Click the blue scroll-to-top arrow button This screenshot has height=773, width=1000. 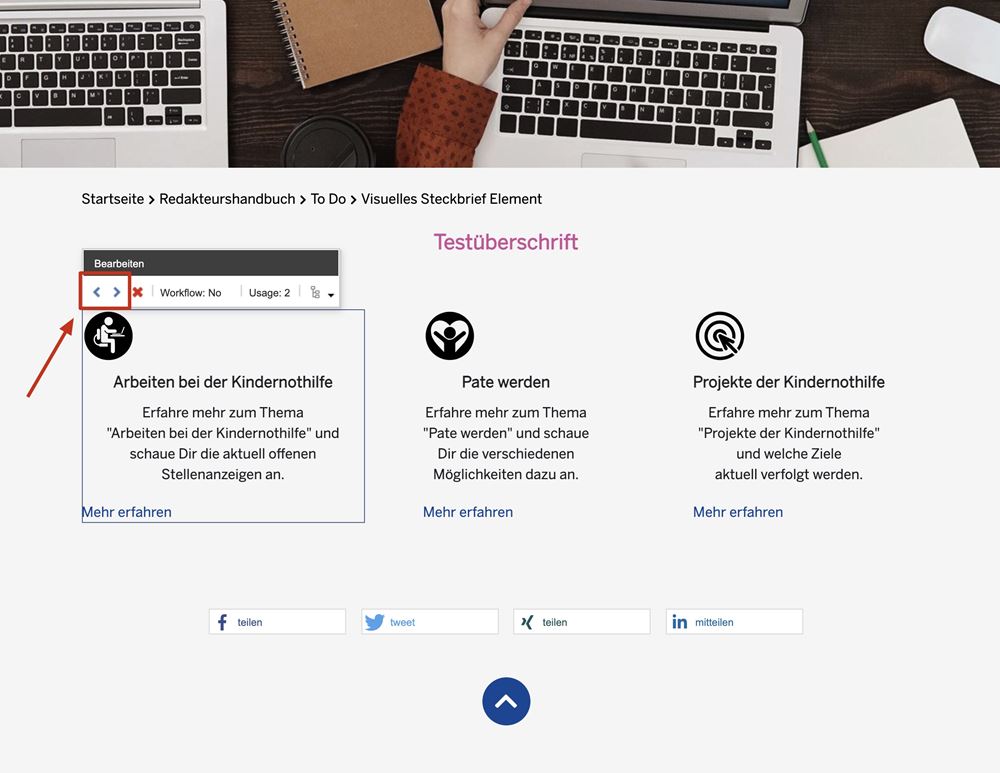506,701
